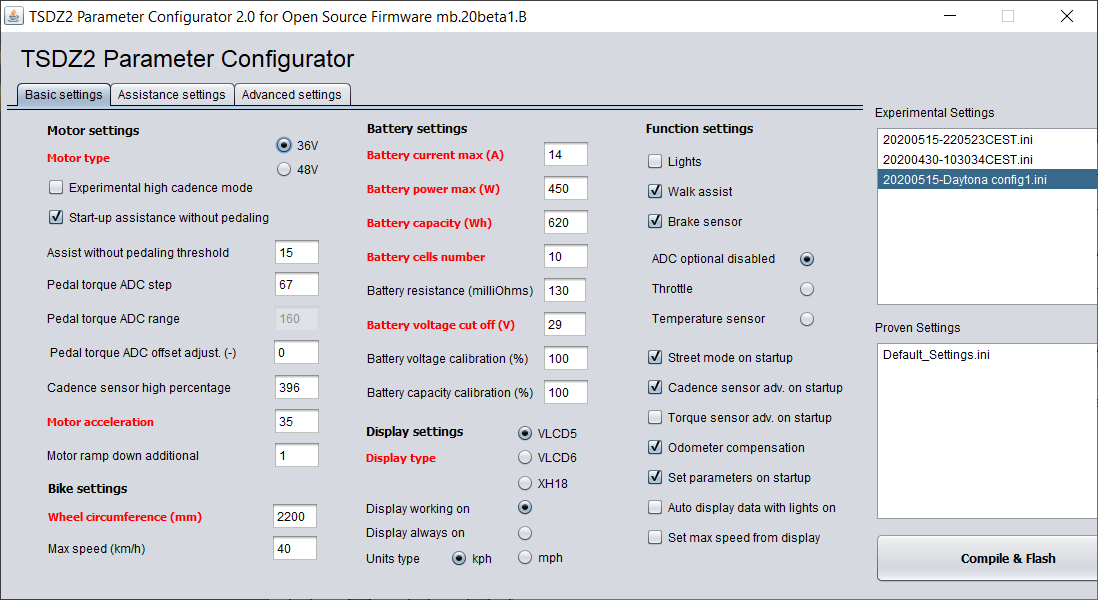The image size is (1098, 600).
Task: Click the Pedal torque ADC offset adjust field
Action: point(297,352)
